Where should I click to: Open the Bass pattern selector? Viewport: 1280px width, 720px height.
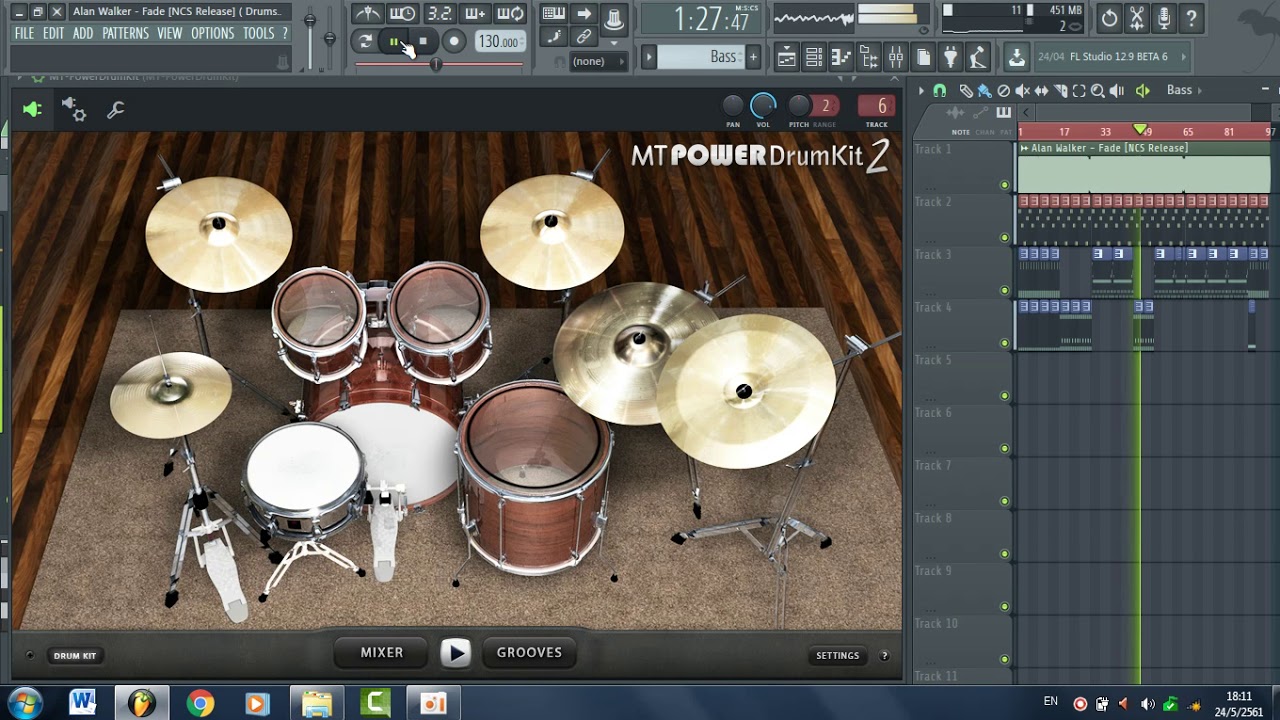point(702,57)
